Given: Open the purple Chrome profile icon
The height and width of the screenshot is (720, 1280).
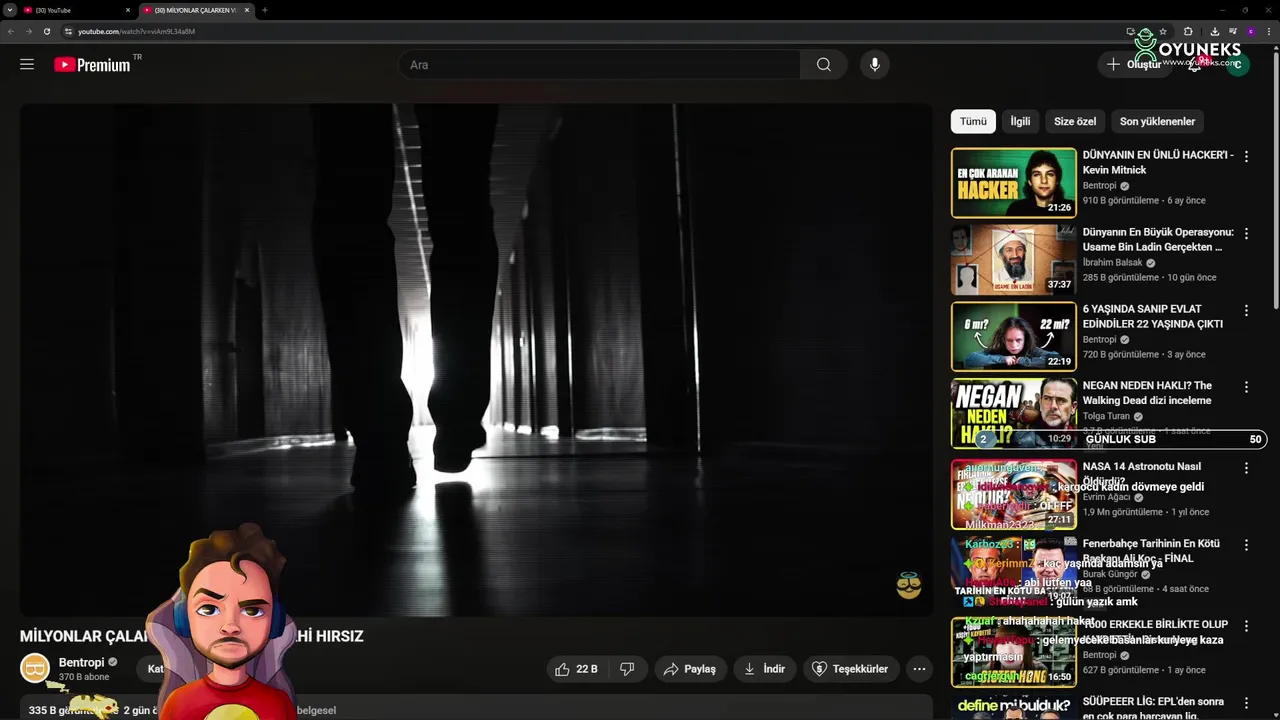Looking at the screenshot, I should click(x=1250, y=31).
